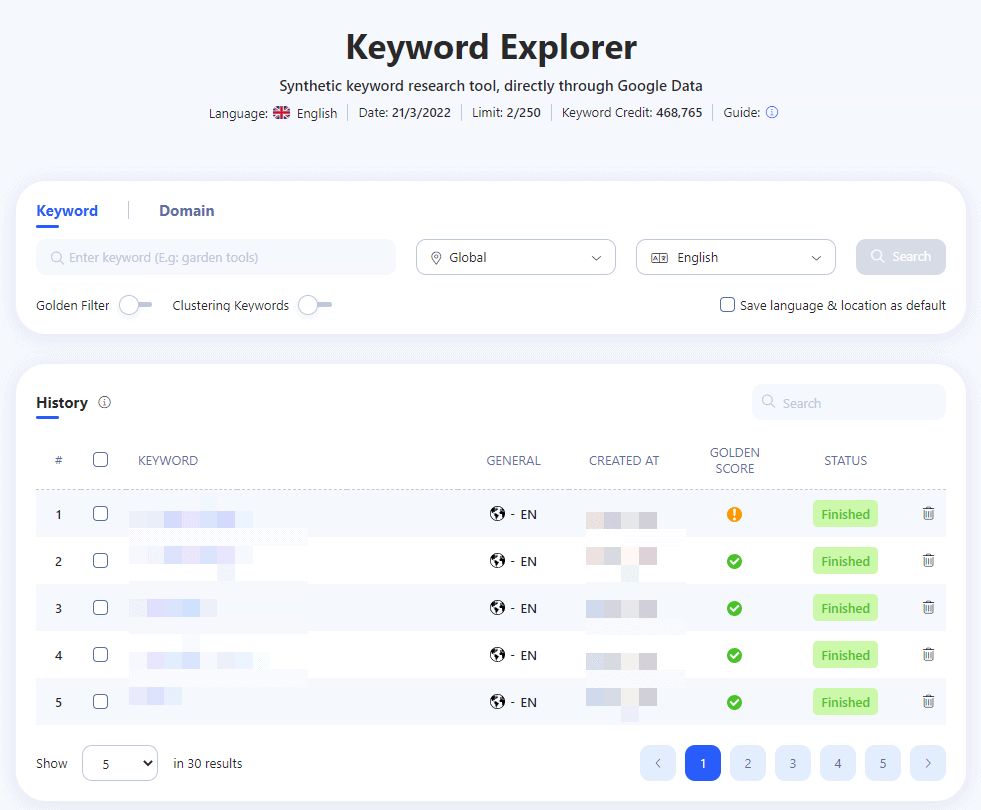
Task: Click the green check golden score in row 5
Action: (x=734, y=702)
